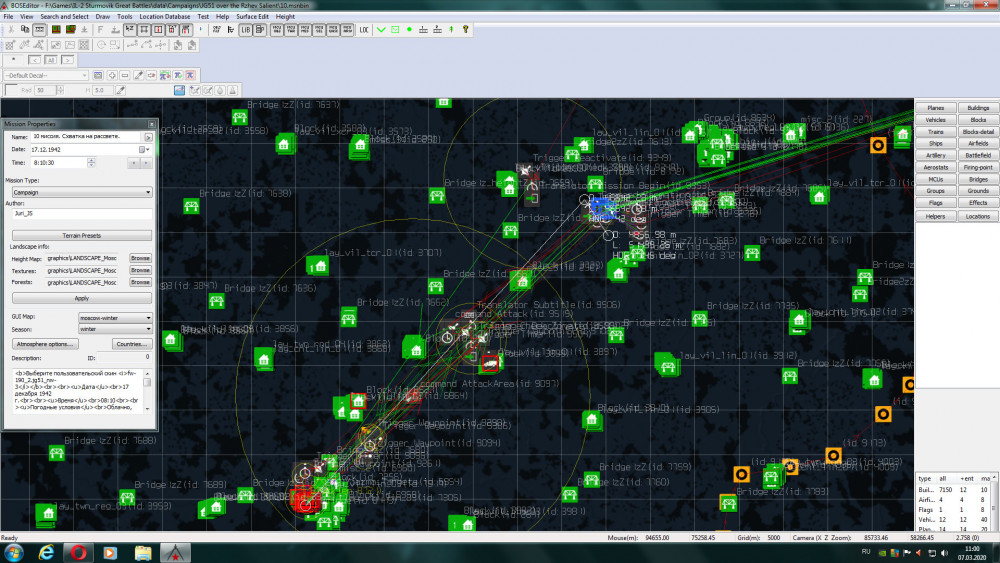
Task: Click the red truck vehicle icon on map
Action: pyautogui.click(x=490, y=364)
